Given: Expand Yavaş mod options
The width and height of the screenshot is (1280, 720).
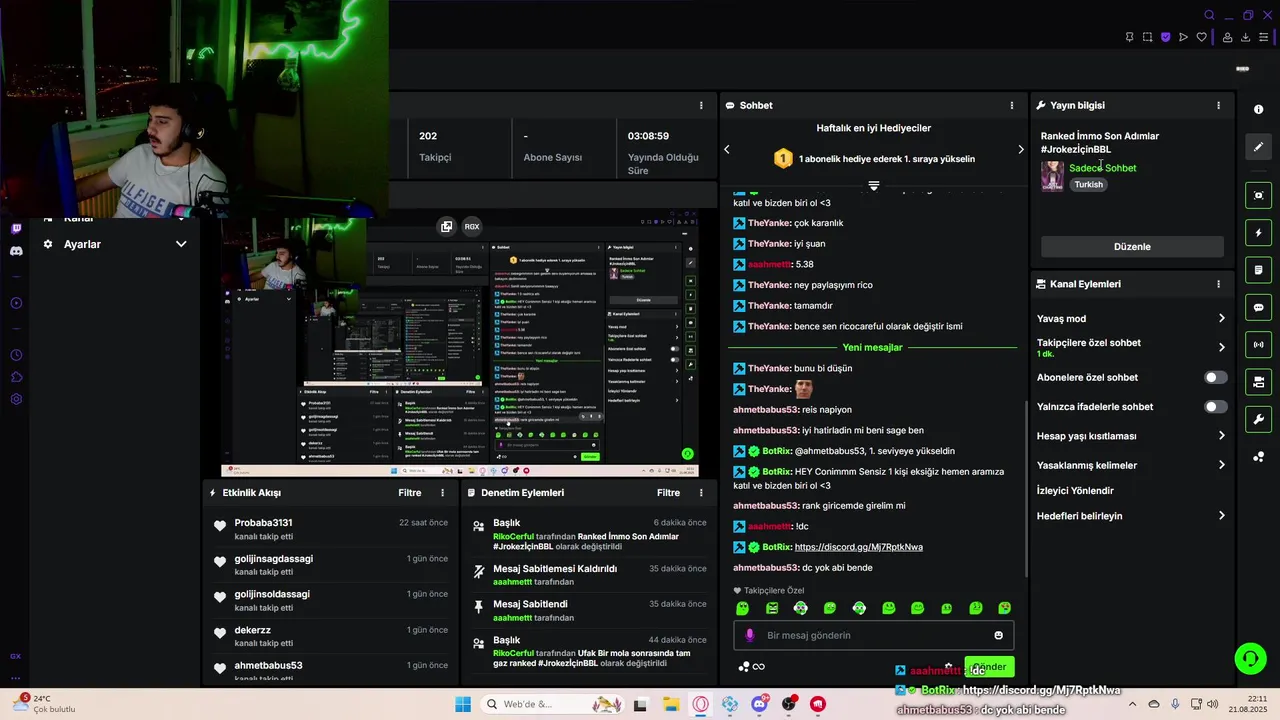Looking at the screenshot, I should tap(1221, 318).
